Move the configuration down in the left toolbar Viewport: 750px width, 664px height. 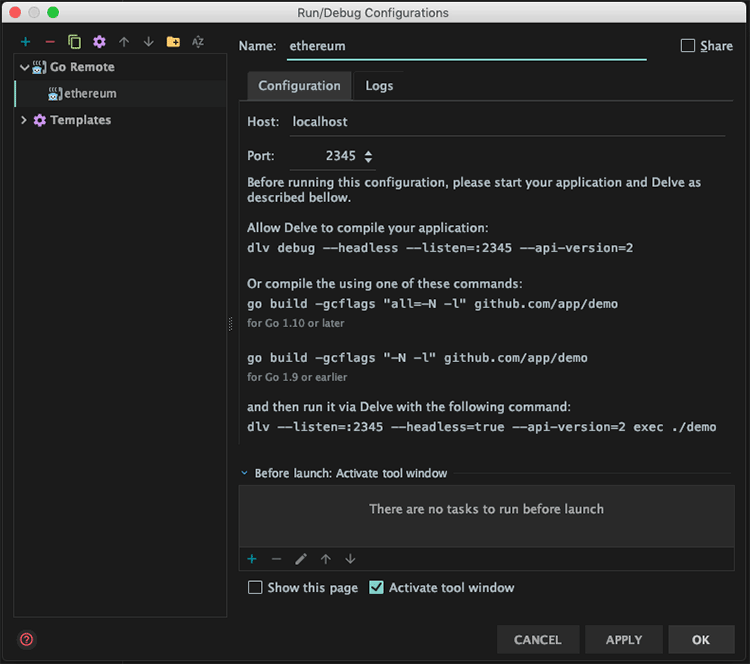pyautogui.click(x=149, y=42)
